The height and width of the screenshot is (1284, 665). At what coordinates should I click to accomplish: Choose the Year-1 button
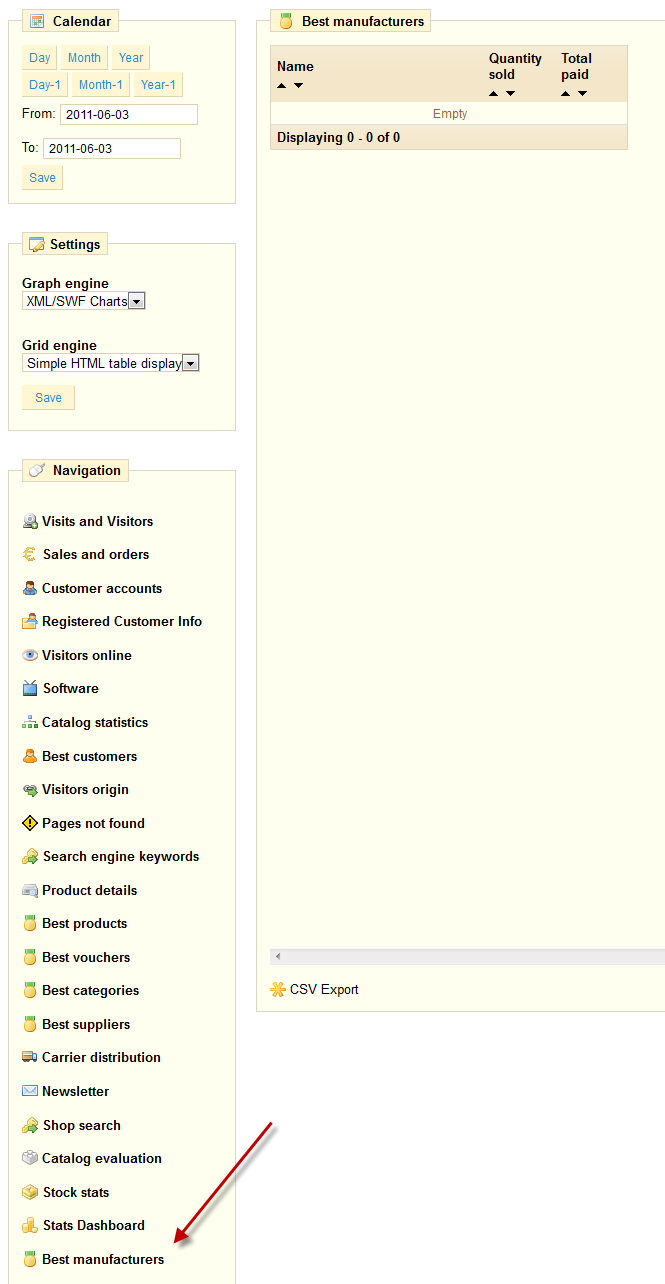(x=159, y=85)
